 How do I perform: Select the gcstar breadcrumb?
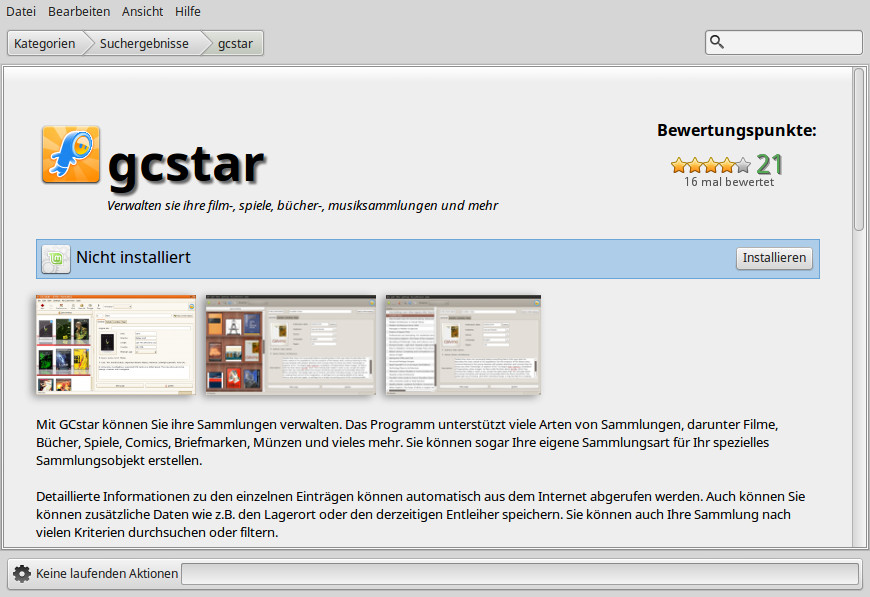[x=236, y=43]
